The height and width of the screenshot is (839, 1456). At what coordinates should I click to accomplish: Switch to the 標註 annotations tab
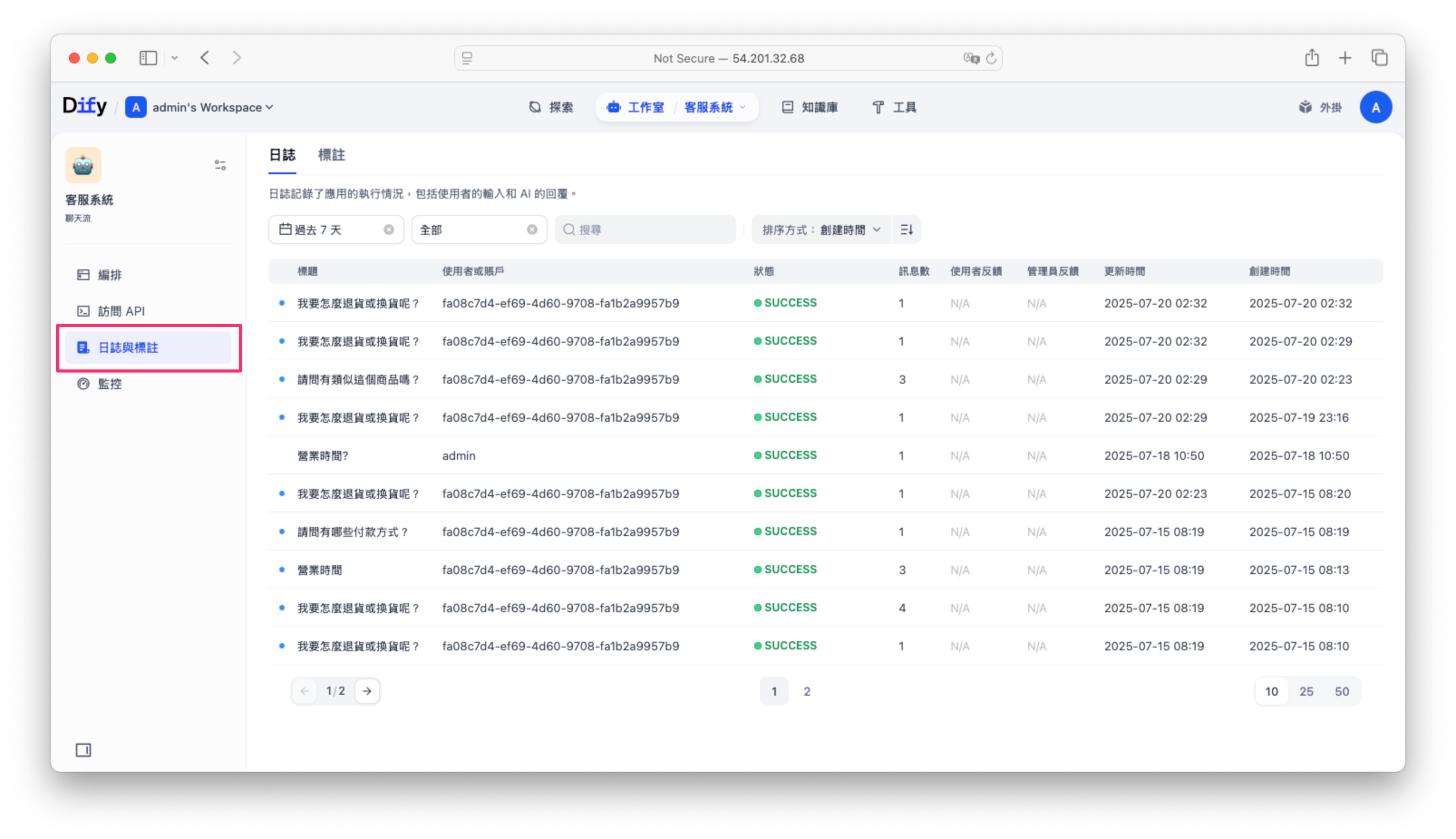(x=331, y=155)
